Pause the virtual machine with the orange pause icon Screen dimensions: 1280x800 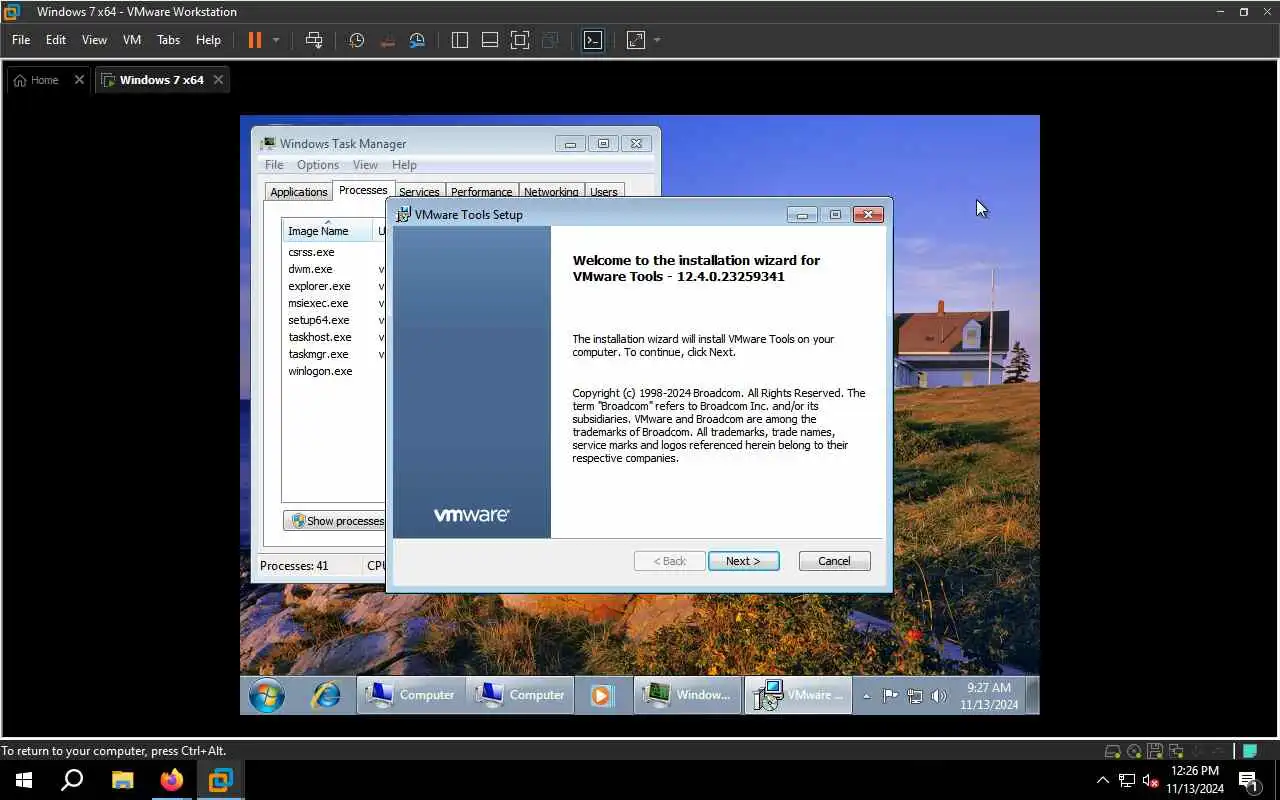pos(254,40)
